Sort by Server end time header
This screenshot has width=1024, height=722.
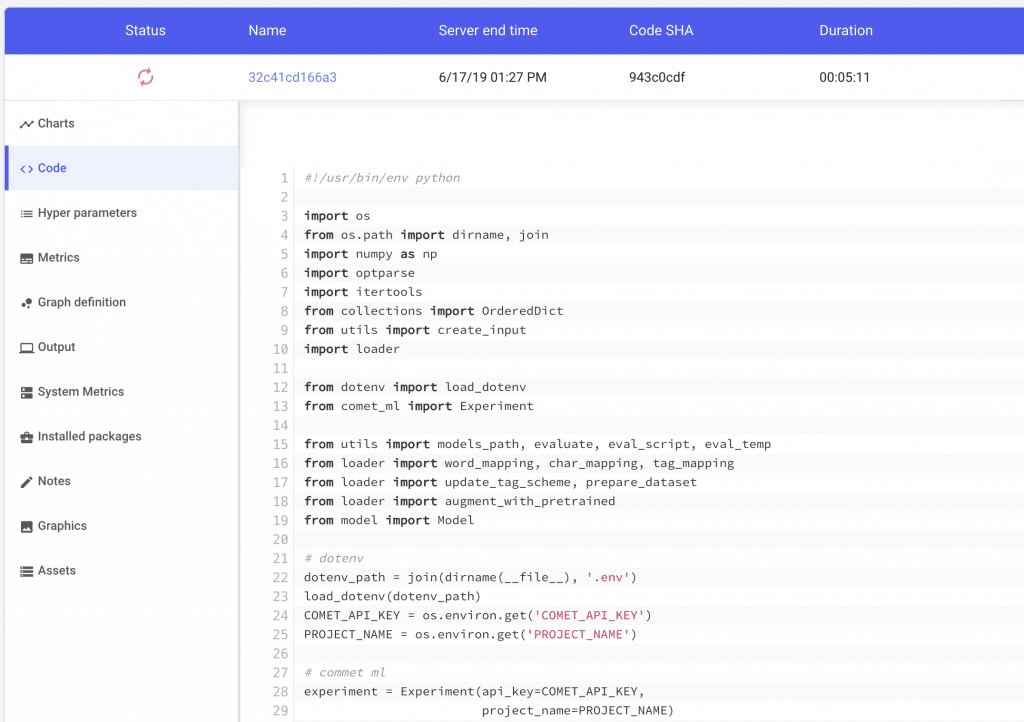tap(488, 30)
